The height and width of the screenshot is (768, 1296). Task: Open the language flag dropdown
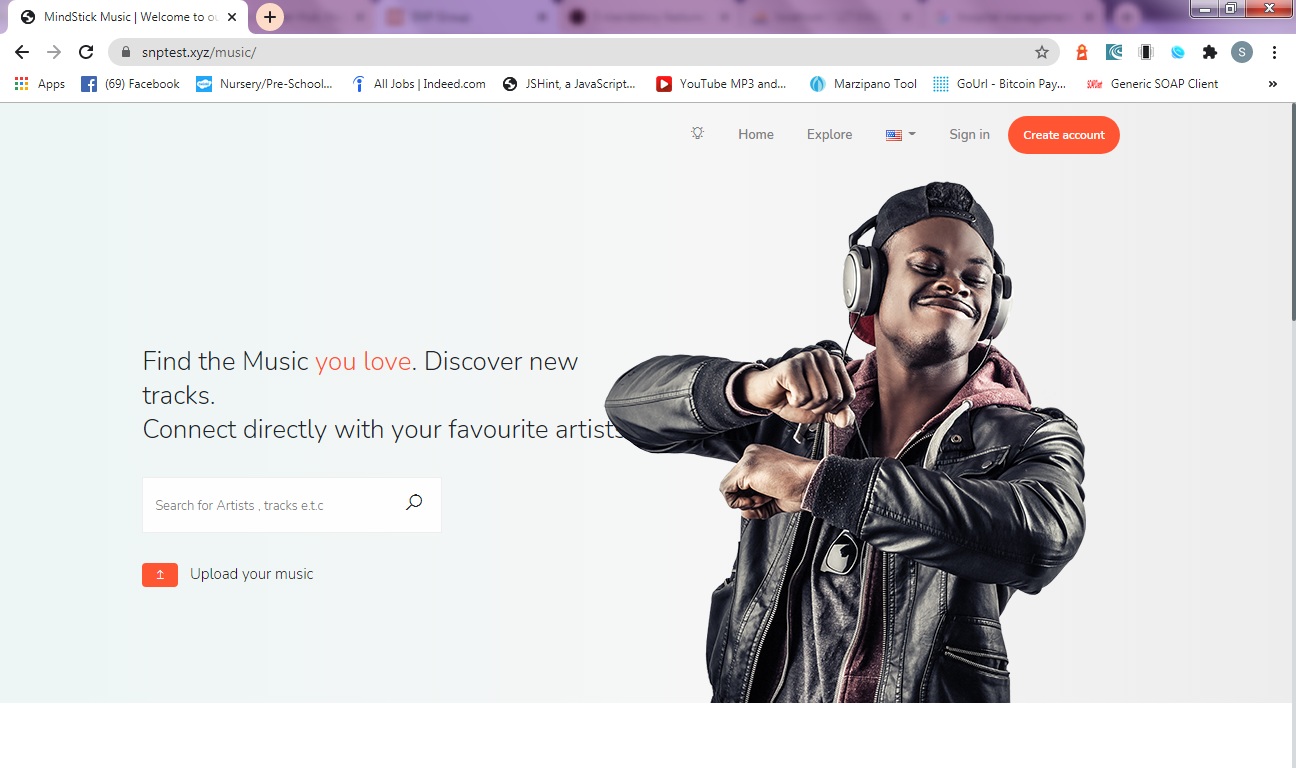click(898, 134)
